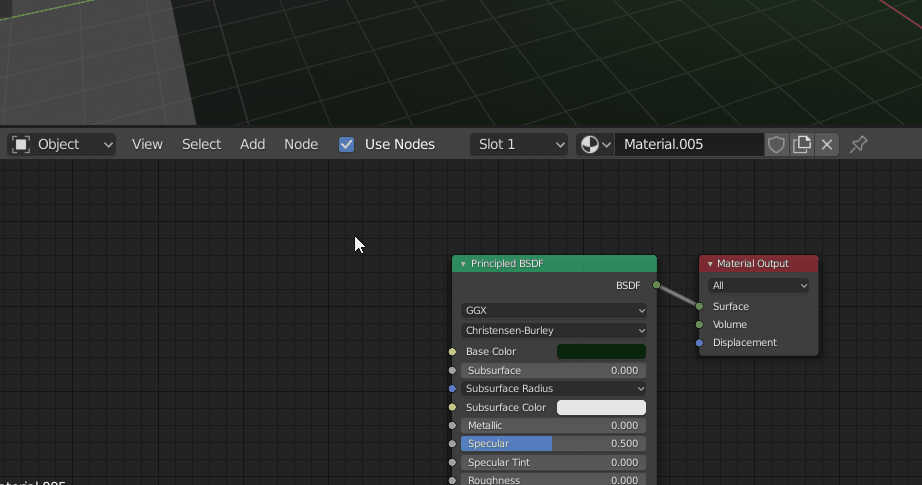Adjust the Specular Tint slider

pos(553,463)
